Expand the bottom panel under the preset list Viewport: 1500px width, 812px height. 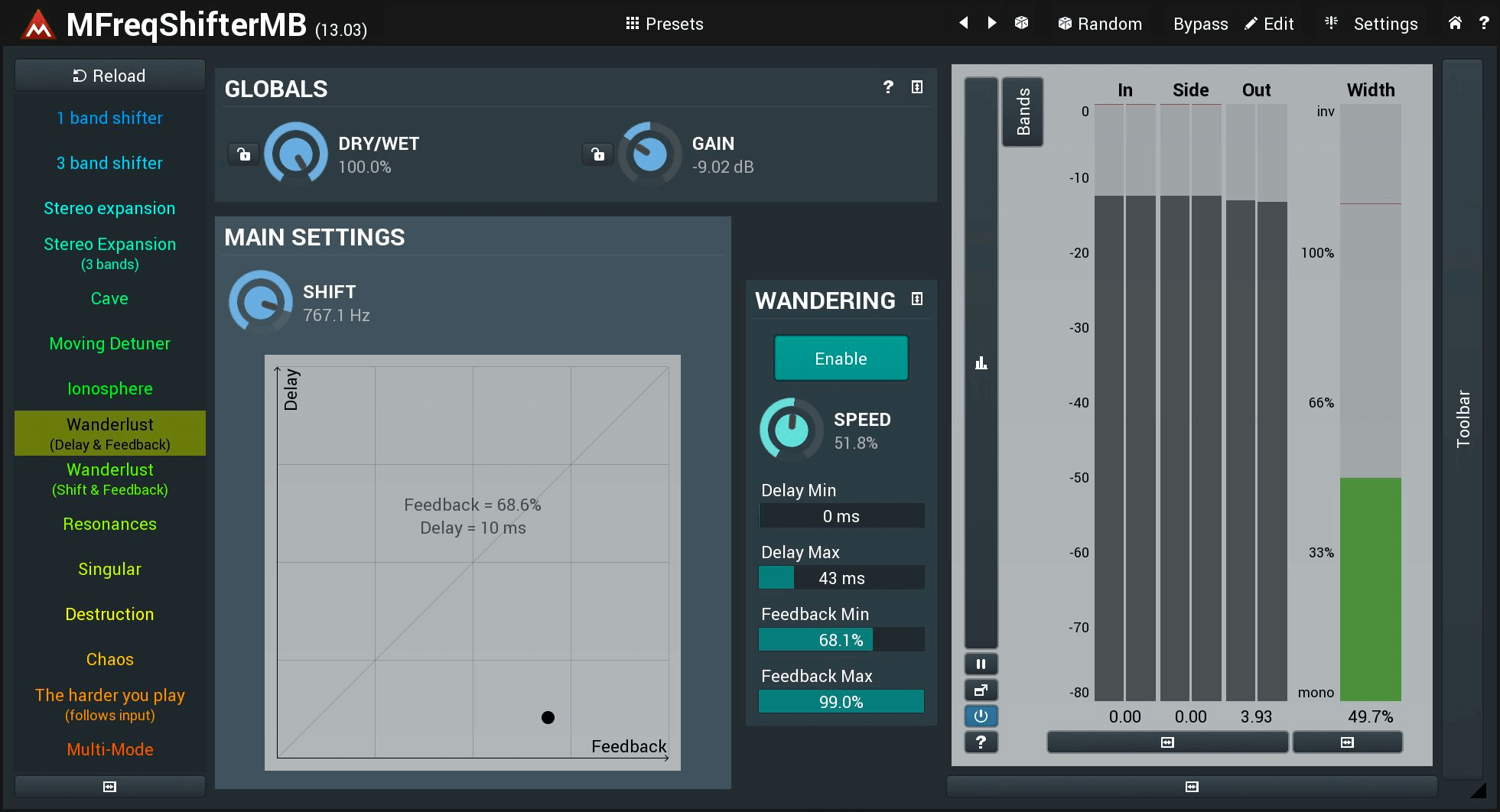[109, 786]
